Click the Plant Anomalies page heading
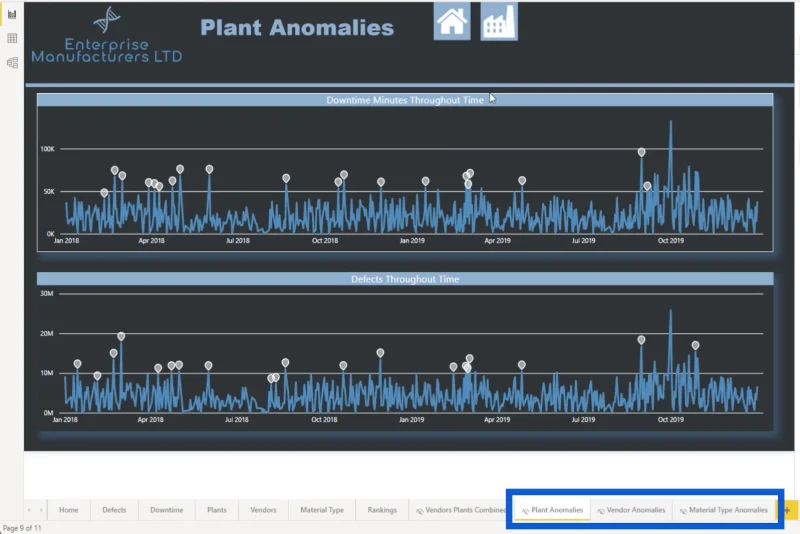 [x=297, y=28]
